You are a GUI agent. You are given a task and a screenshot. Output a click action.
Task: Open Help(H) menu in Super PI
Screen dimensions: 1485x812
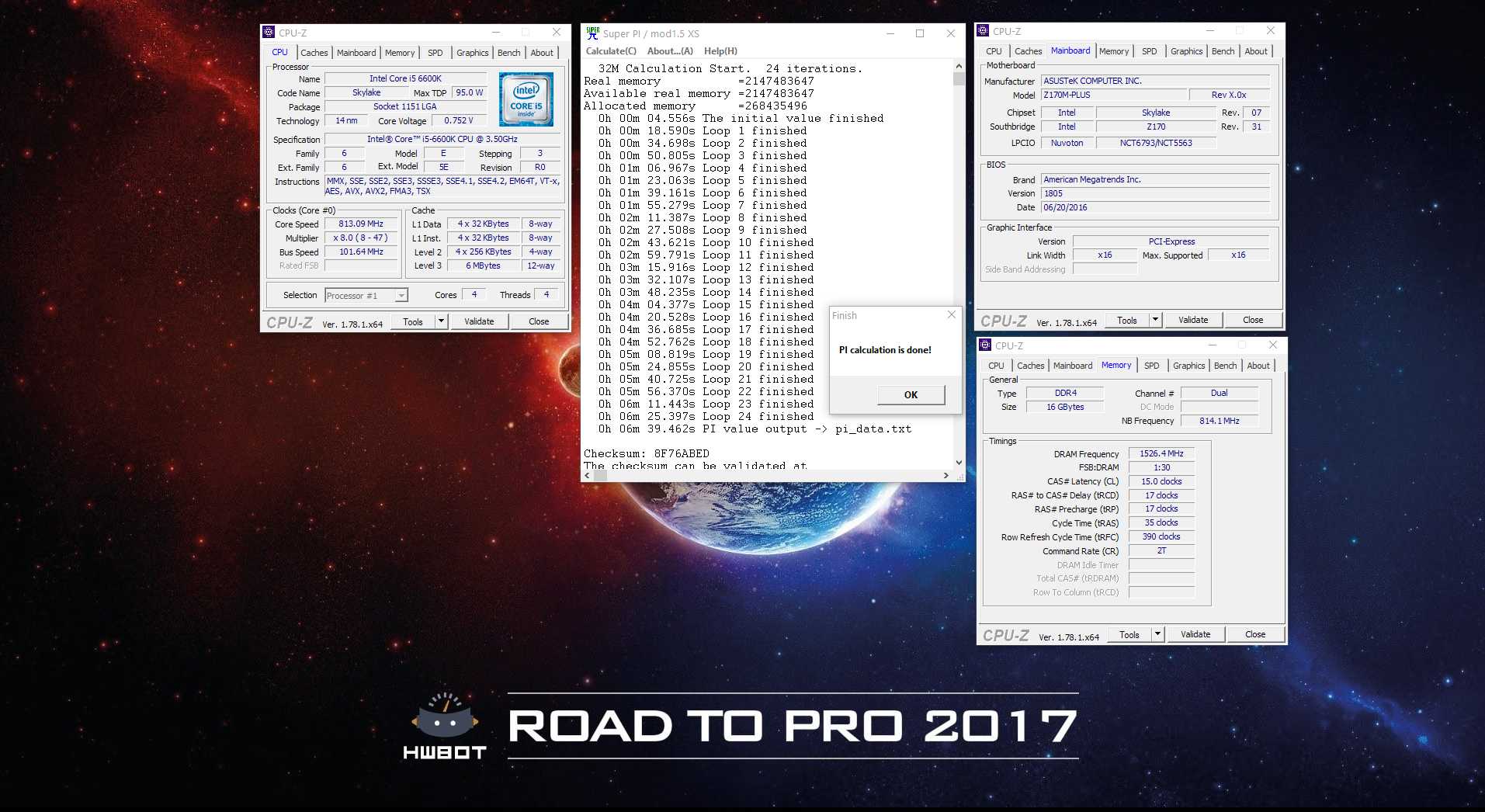(720, 51)
